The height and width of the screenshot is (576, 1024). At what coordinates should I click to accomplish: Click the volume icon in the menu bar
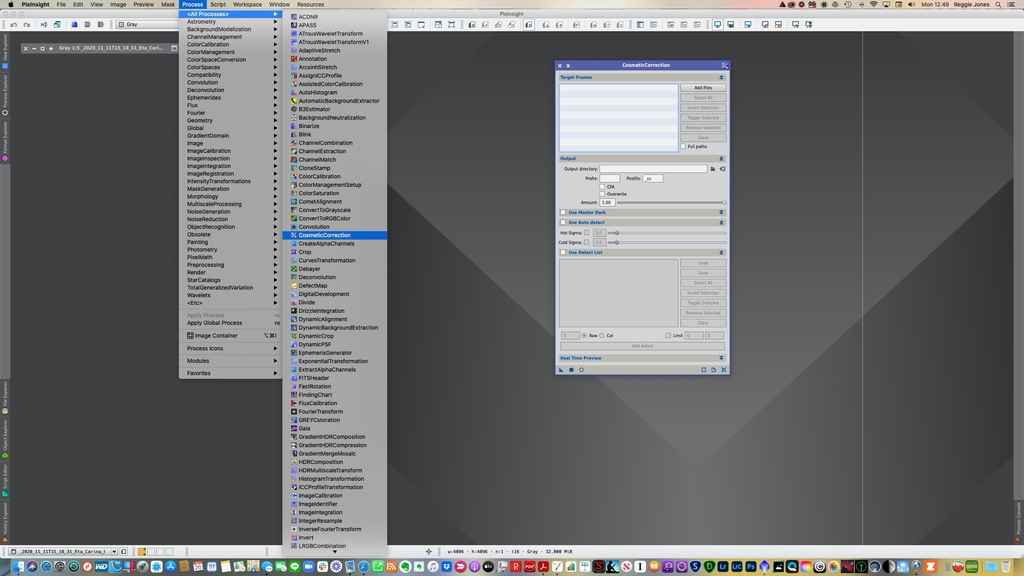[x=911, y=4]
